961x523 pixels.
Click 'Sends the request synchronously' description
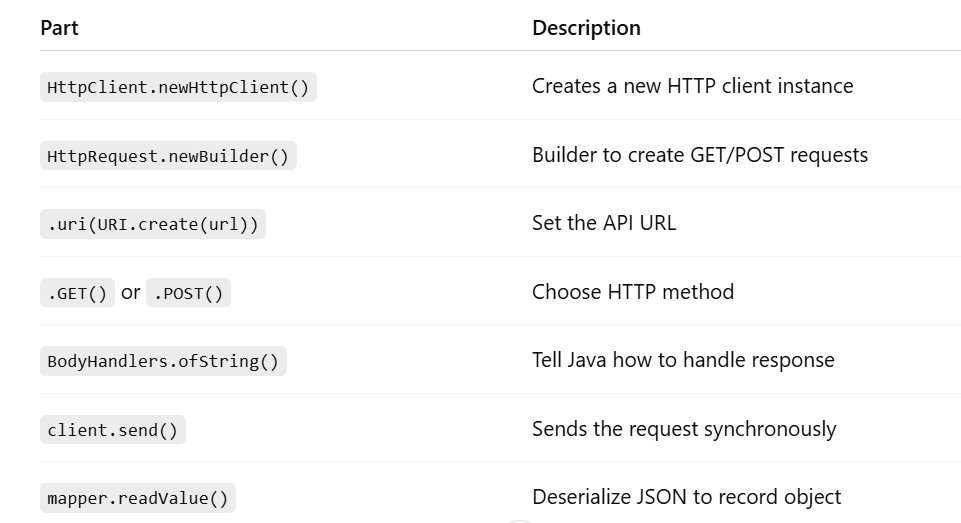pyautogui.click(x=684, y=429)
